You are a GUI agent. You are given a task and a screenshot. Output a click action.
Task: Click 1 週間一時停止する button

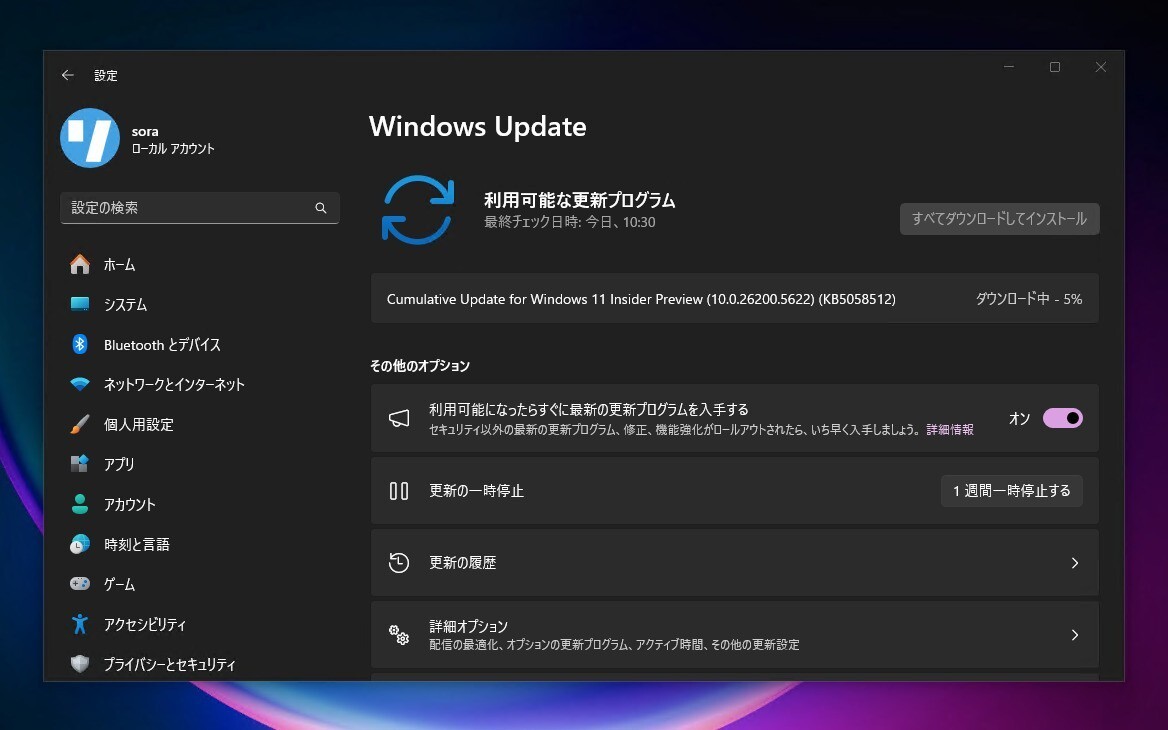coord(1012,491)
